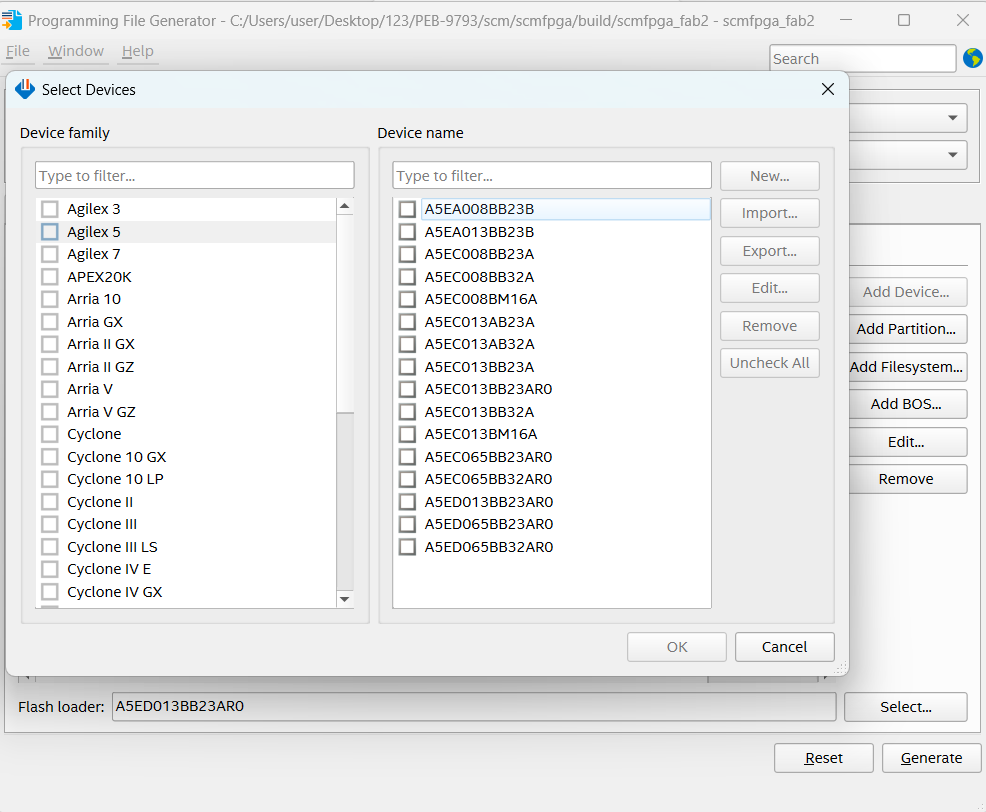986x812 pixels.
Task: Open the File menu
Action: [18, 51]
